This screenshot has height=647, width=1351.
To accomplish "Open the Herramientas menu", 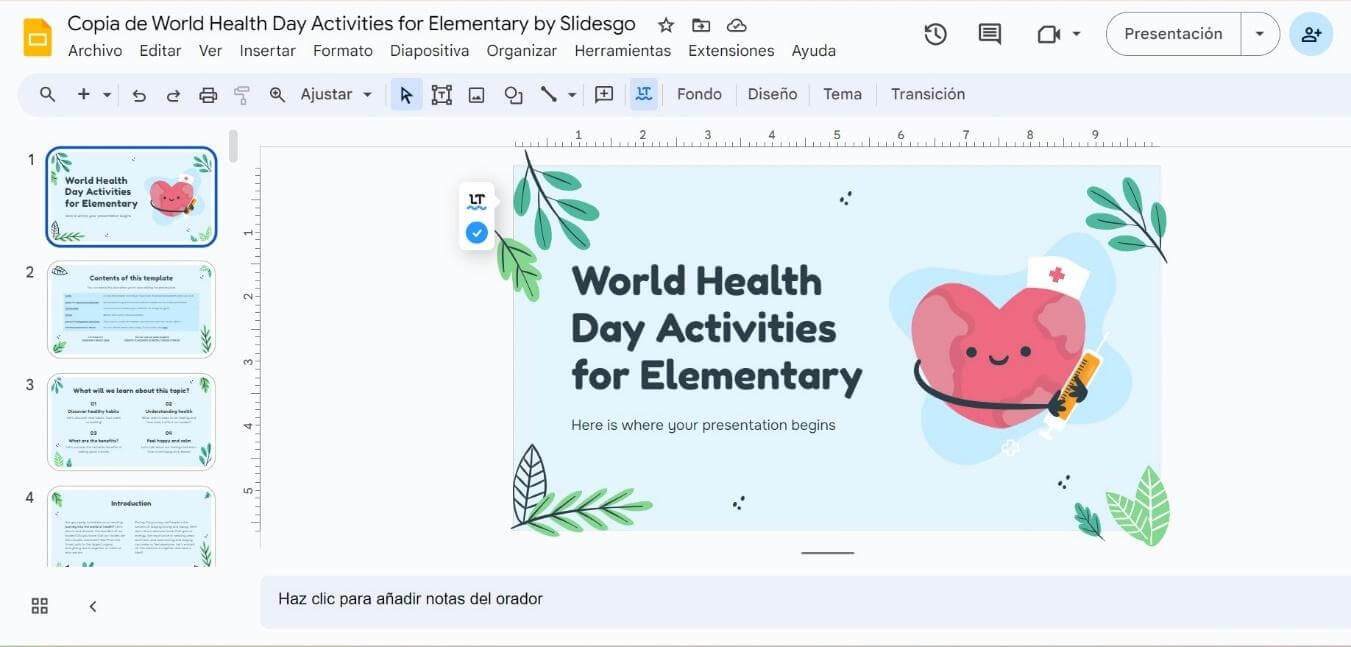I will click(622, 50).
